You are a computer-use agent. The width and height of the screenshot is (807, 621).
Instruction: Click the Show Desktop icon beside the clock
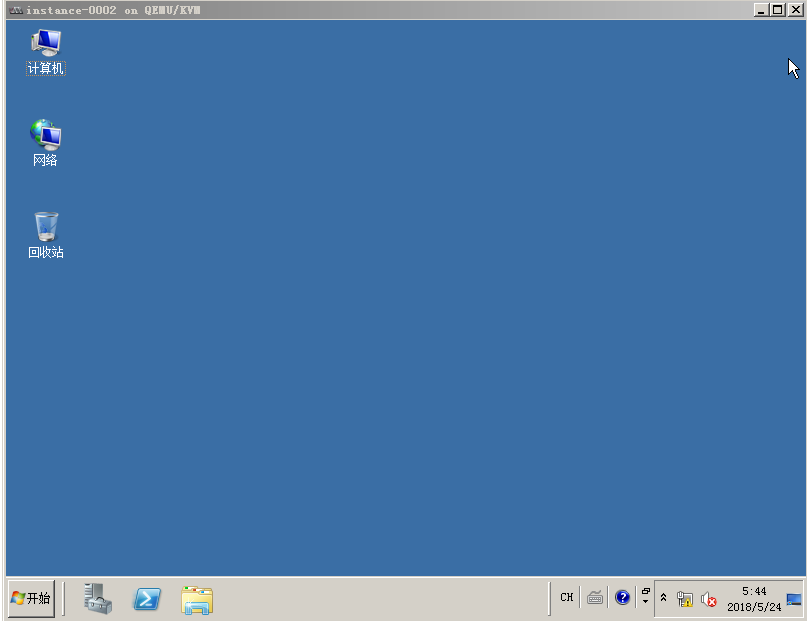click(794, 599)
